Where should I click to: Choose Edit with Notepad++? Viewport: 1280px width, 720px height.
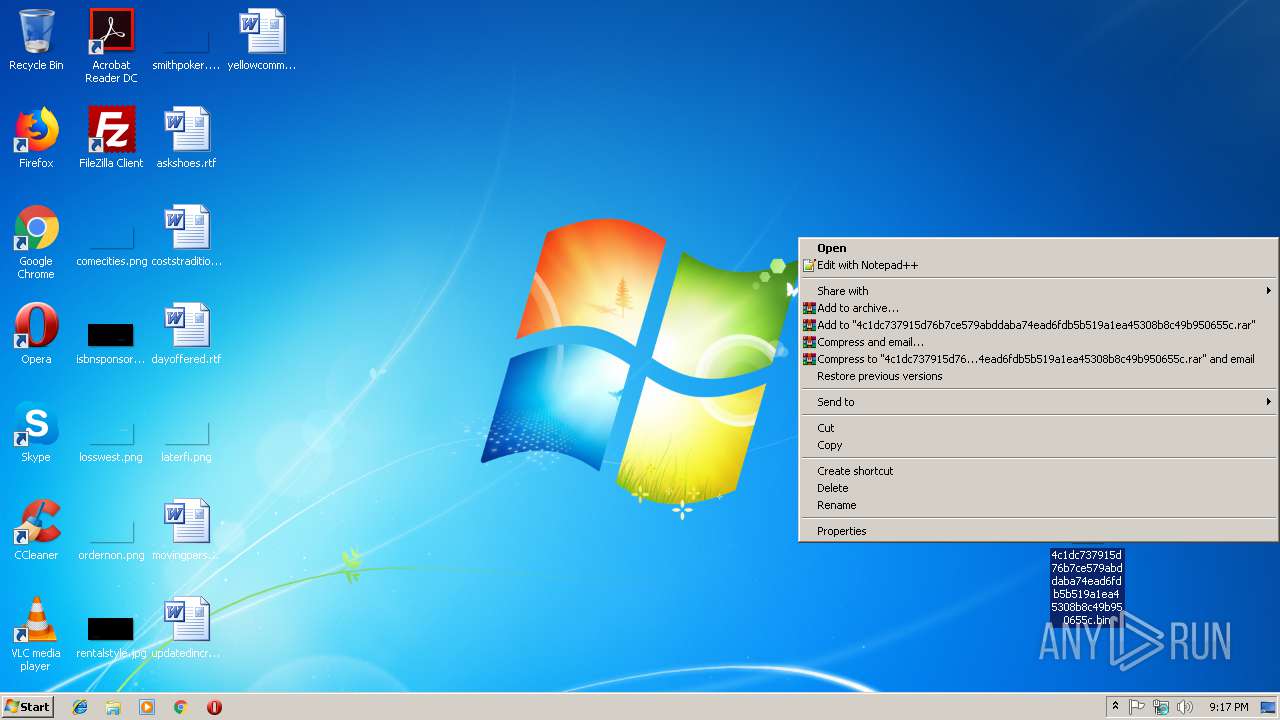[1038, 265]
